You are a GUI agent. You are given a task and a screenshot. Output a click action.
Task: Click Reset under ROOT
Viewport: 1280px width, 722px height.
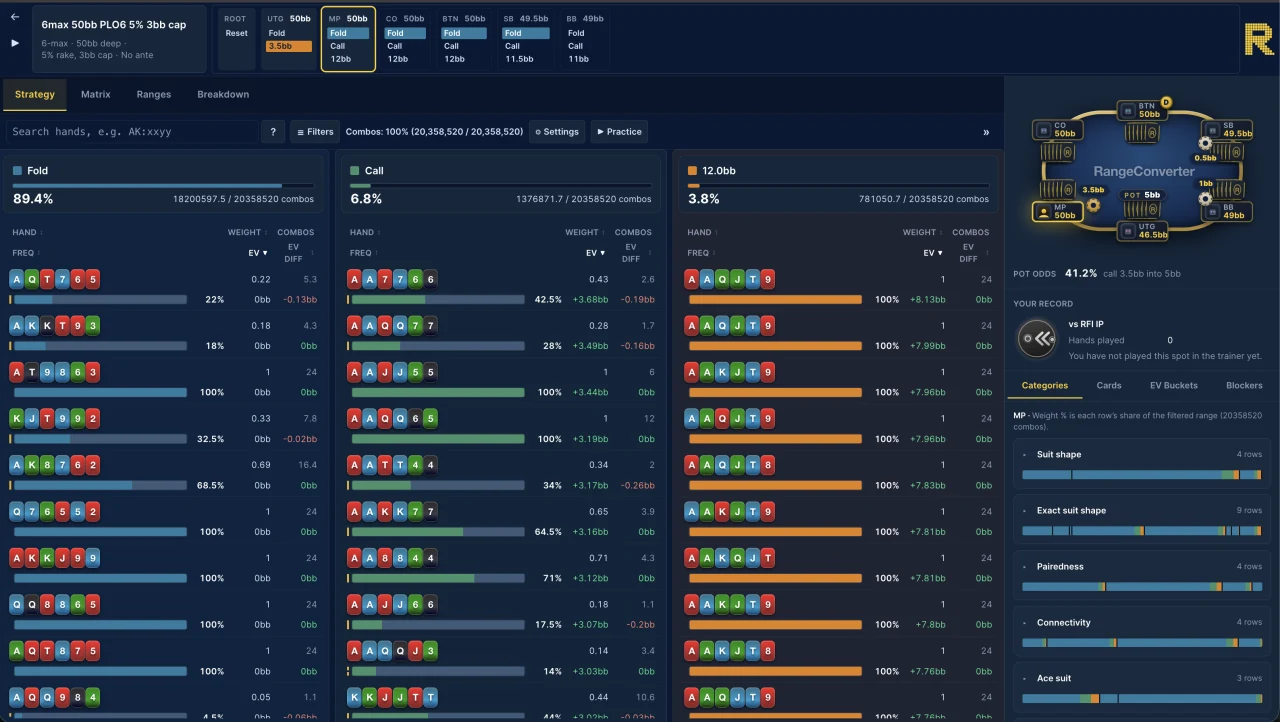(x=237, y=33)
